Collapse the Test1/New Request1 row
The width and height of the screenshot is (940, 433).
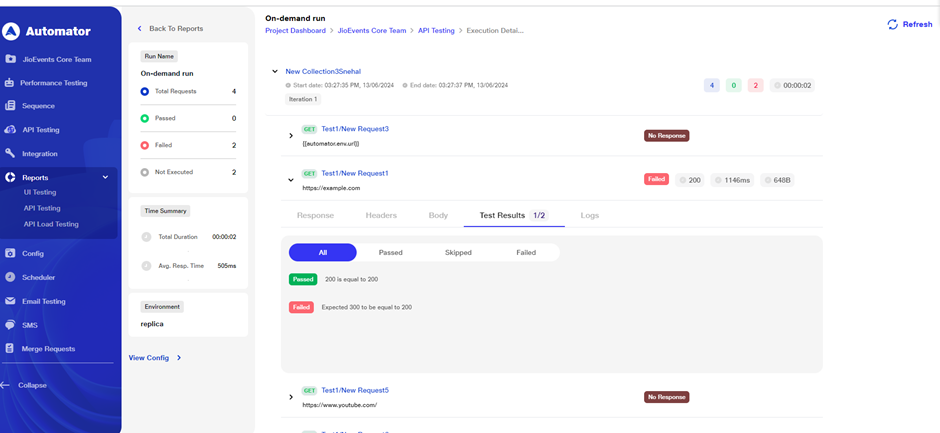pos(291,179)
